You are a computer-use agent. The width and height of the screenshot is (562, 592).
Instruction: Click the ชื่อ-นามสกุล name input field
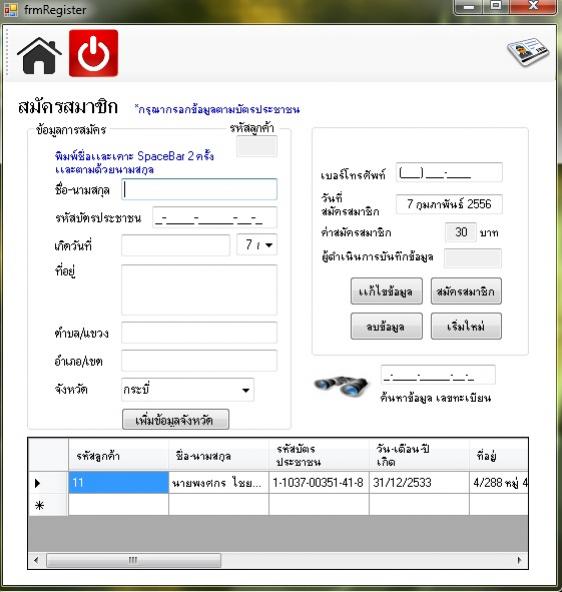click(199, 189)
